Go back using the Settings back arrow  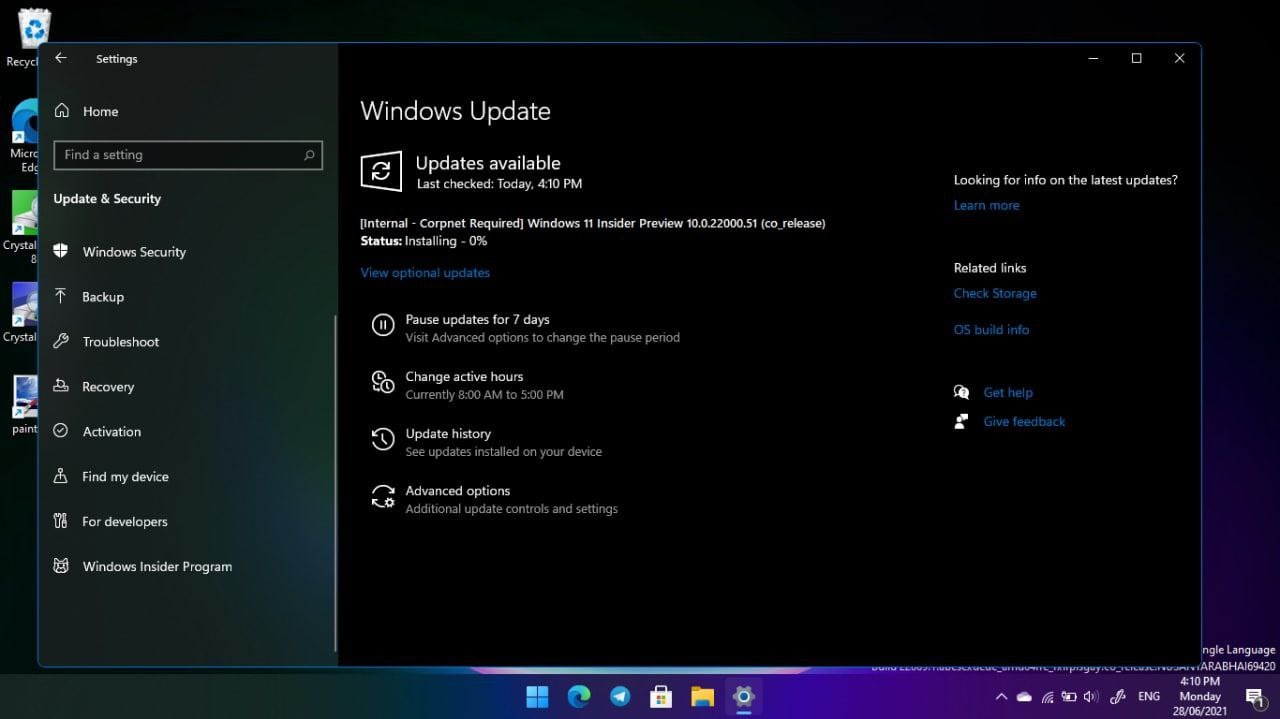point(61,58)
